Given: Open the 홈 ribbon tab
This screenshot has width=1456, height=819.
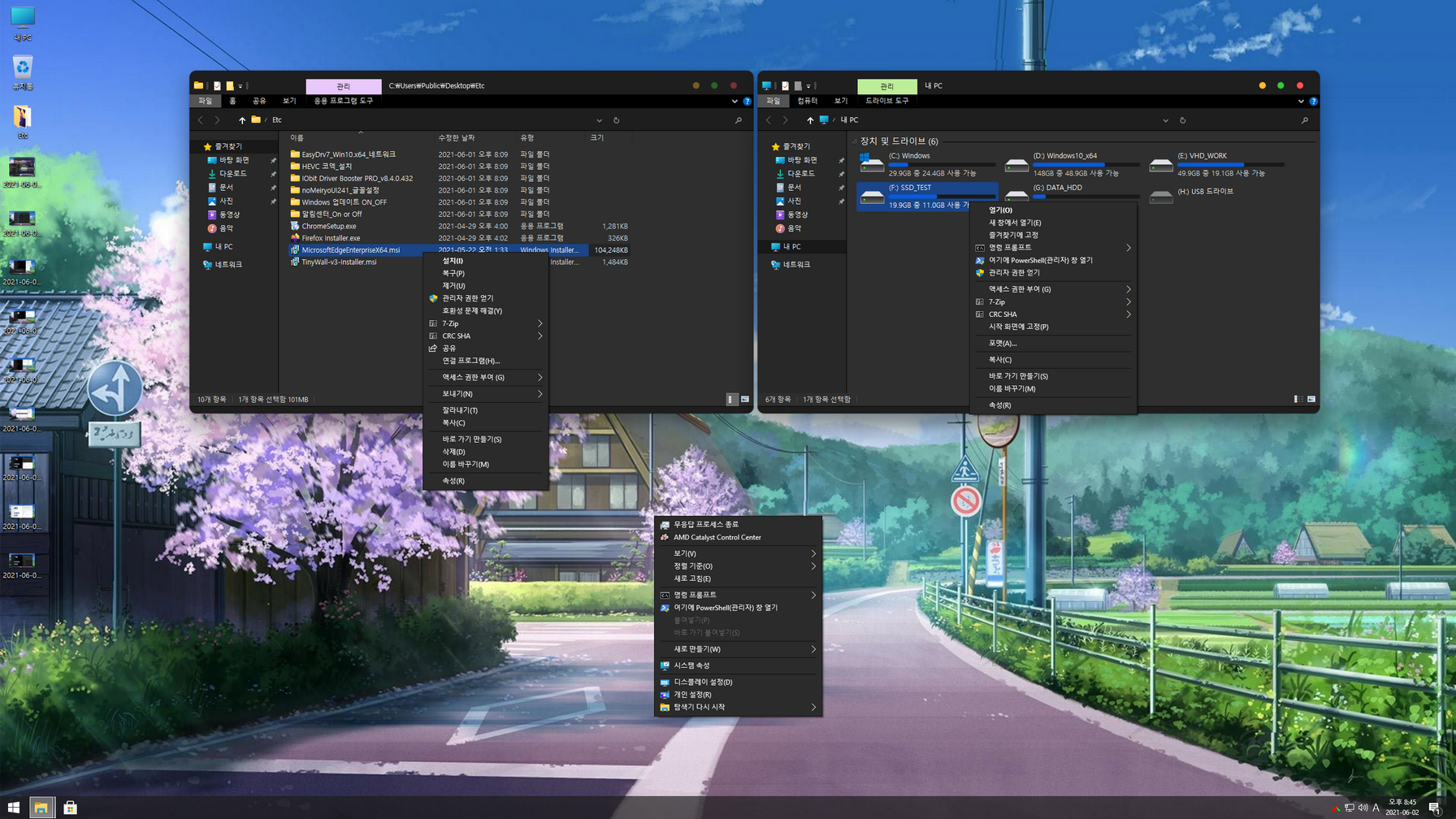Looking at the screenshot, I should click(232, 101).
